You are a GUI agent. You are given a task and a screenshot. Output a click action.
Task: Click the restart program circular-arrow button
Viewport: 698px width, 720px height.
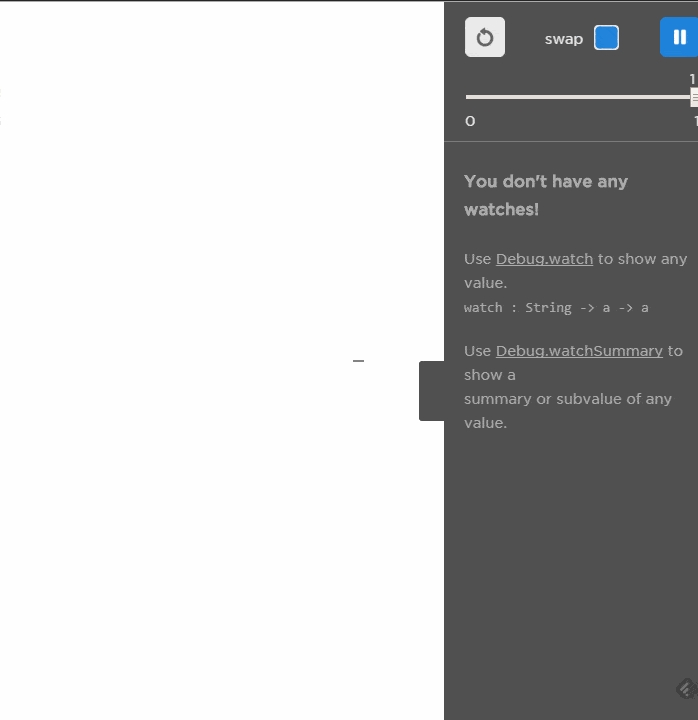485,38
